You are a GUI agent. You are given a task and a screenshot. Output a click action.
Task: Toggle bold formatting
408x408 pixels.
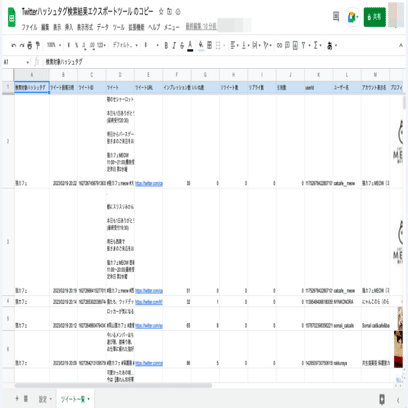[166, 45]
